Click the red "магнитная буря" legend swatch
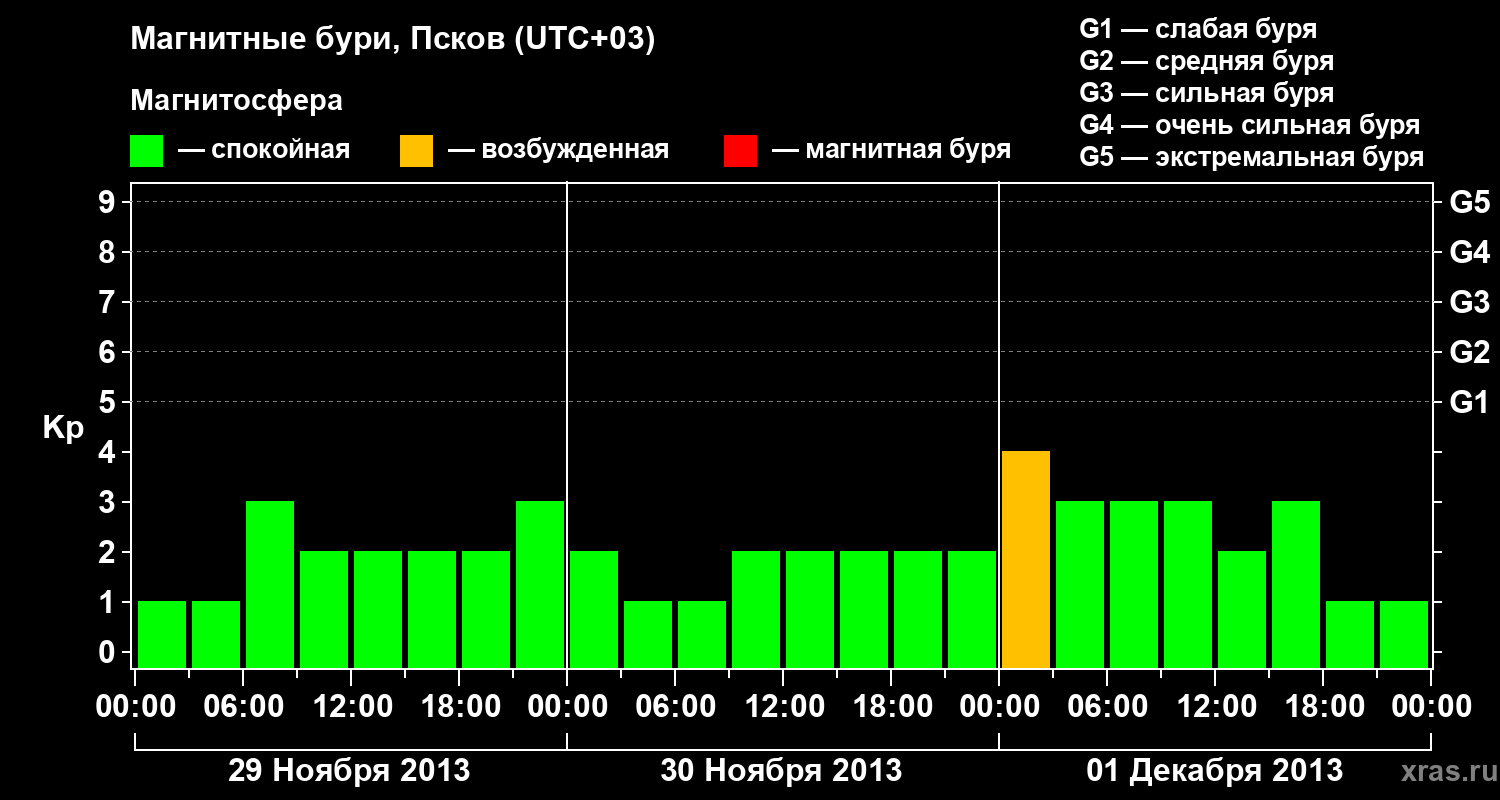This screenshot has height=800, width=1500. pyautogui.click(x=740, y=151)
